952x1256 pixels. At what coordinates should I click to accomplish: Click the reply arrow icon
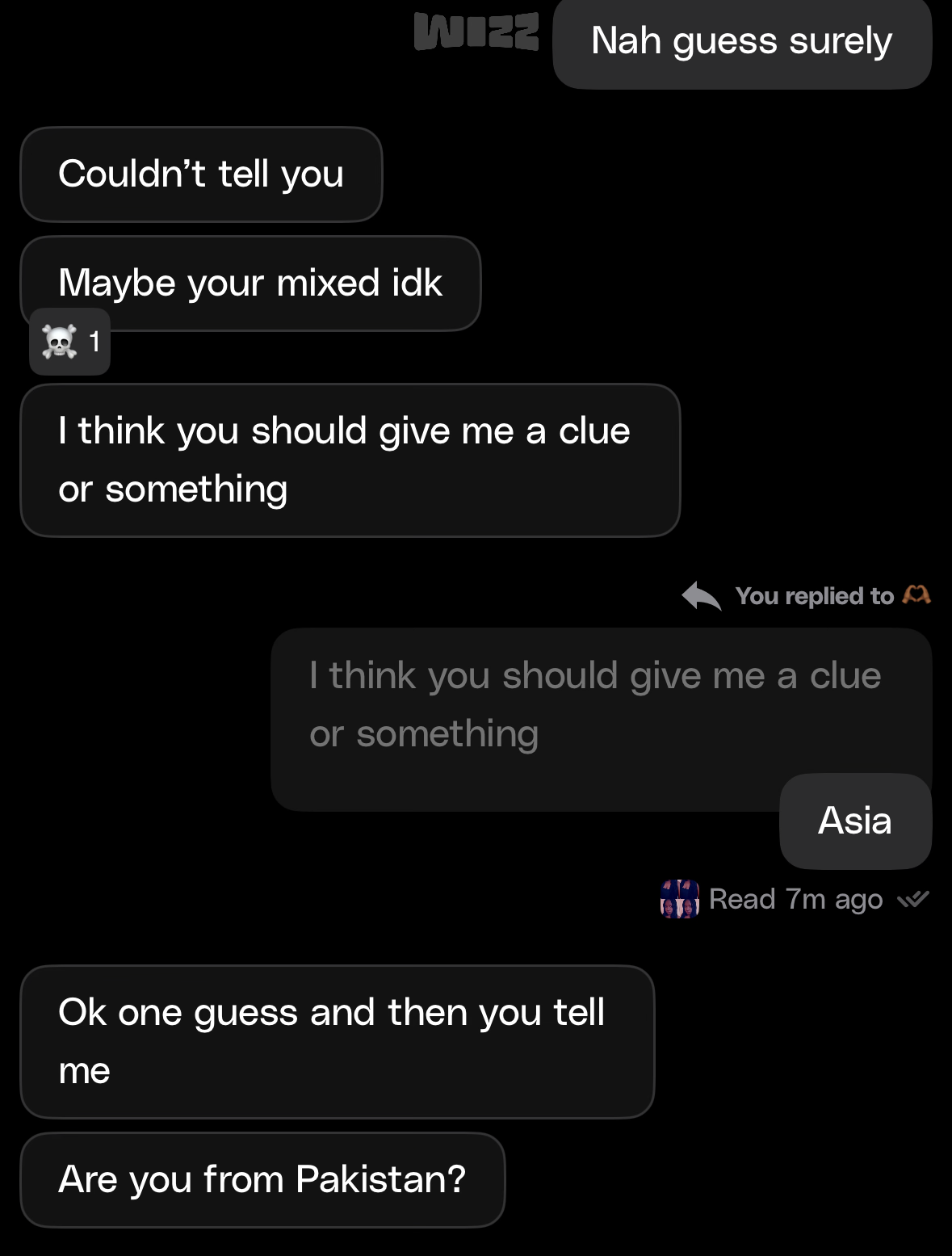click(701, 596)
